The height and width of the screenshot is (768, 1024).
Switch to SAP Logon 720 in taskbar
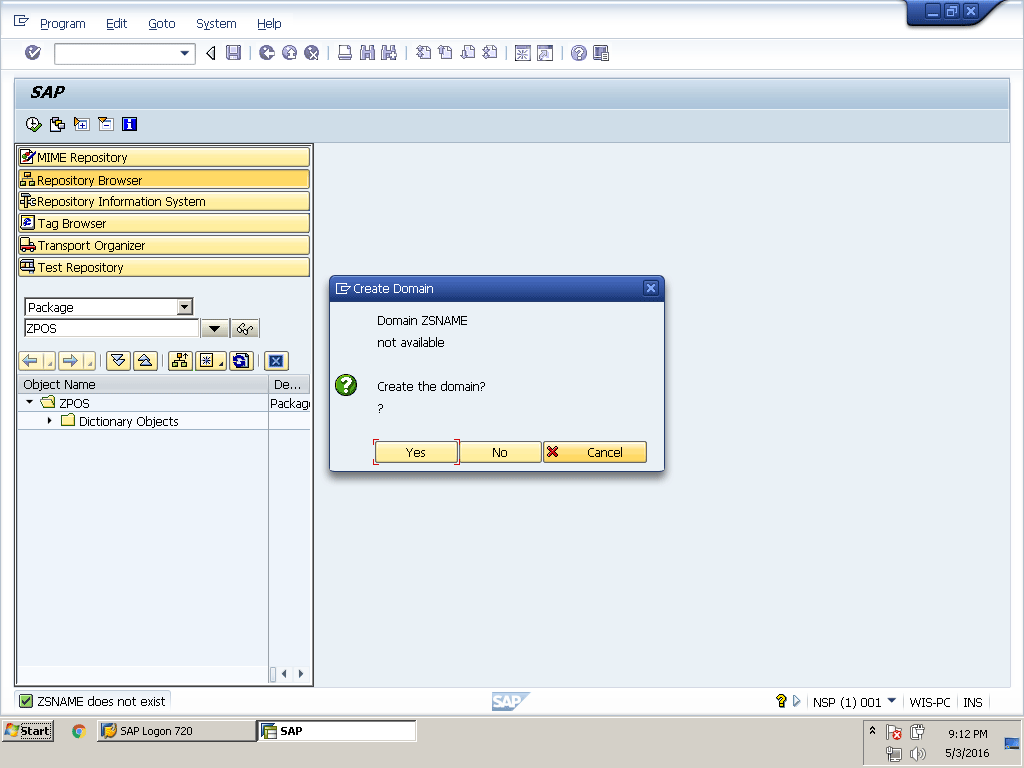pyautogui.click(x=176, y=731)
